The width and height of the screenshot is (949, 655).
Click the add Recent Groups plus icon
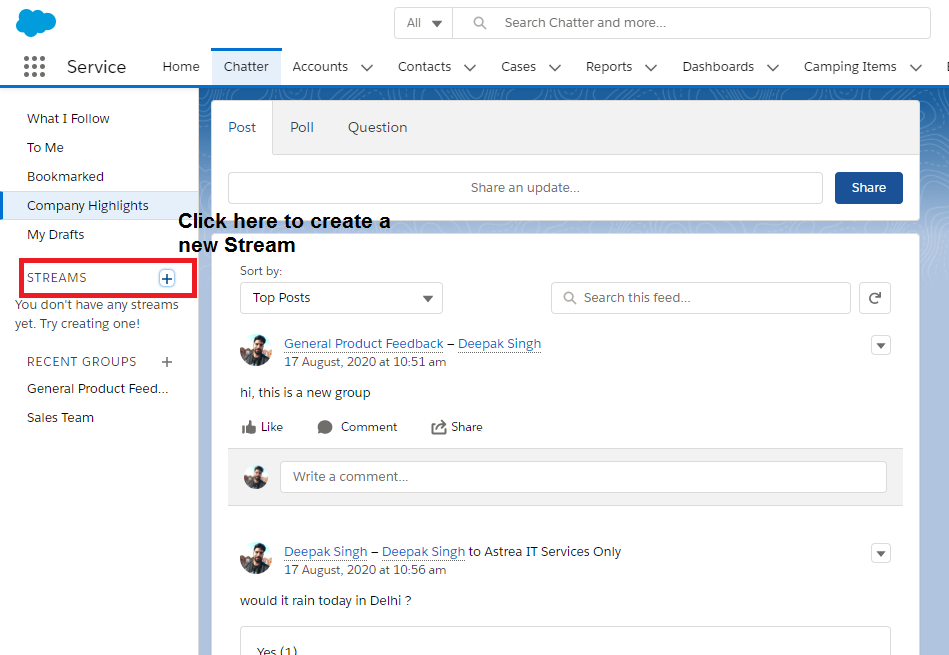(x=166, y=361)
